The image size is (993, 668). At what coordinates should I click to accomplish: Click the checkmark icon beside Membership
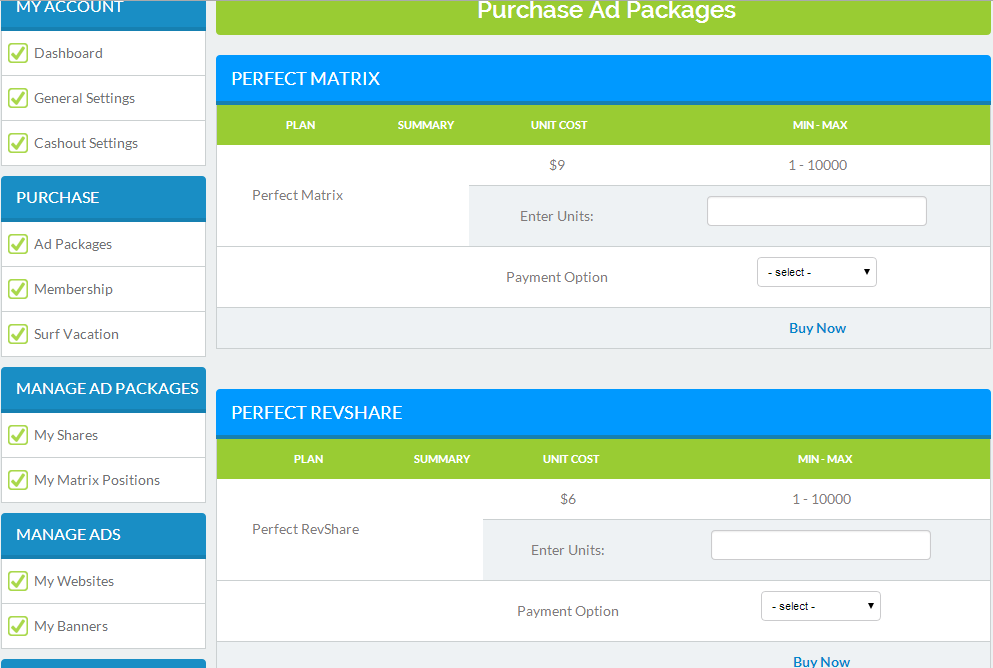(x=18, y=289)
